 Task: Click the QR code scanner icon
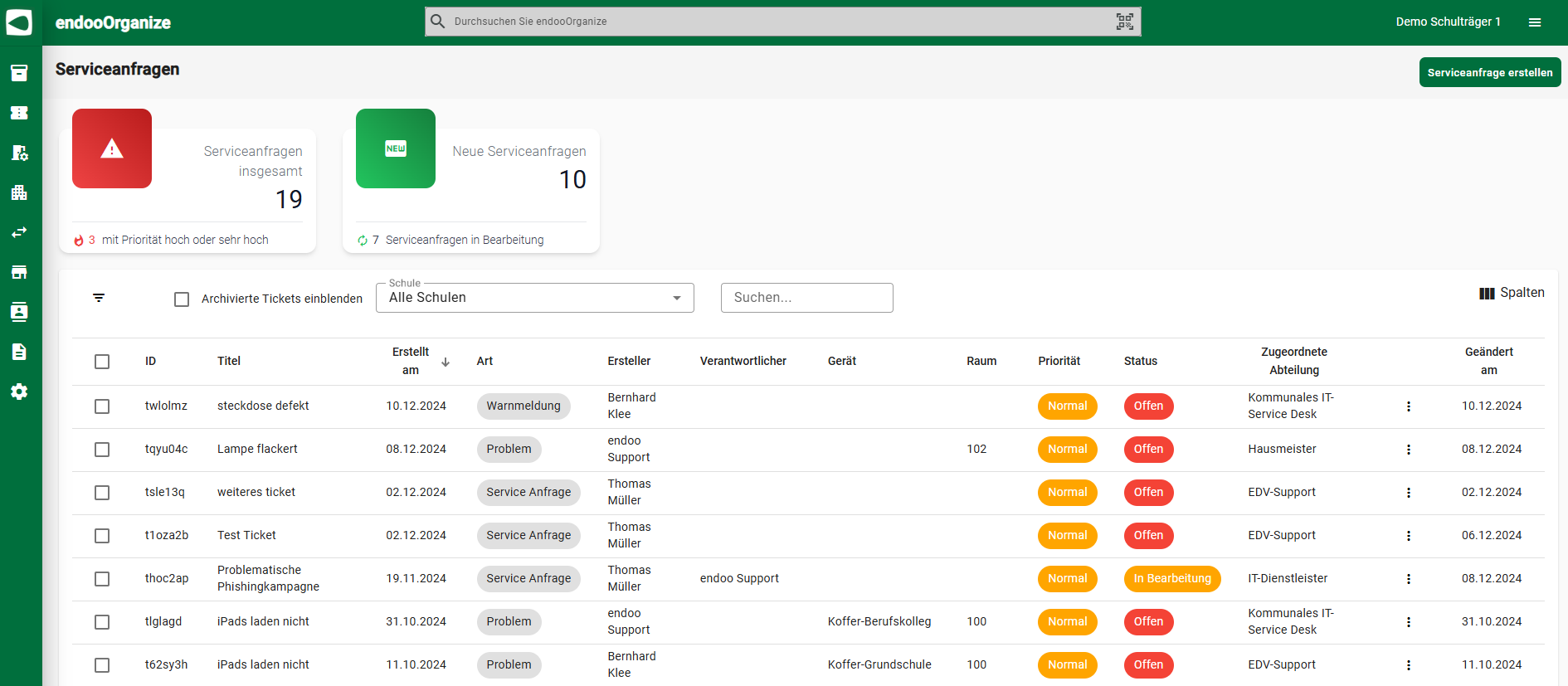pos(1124,22)
